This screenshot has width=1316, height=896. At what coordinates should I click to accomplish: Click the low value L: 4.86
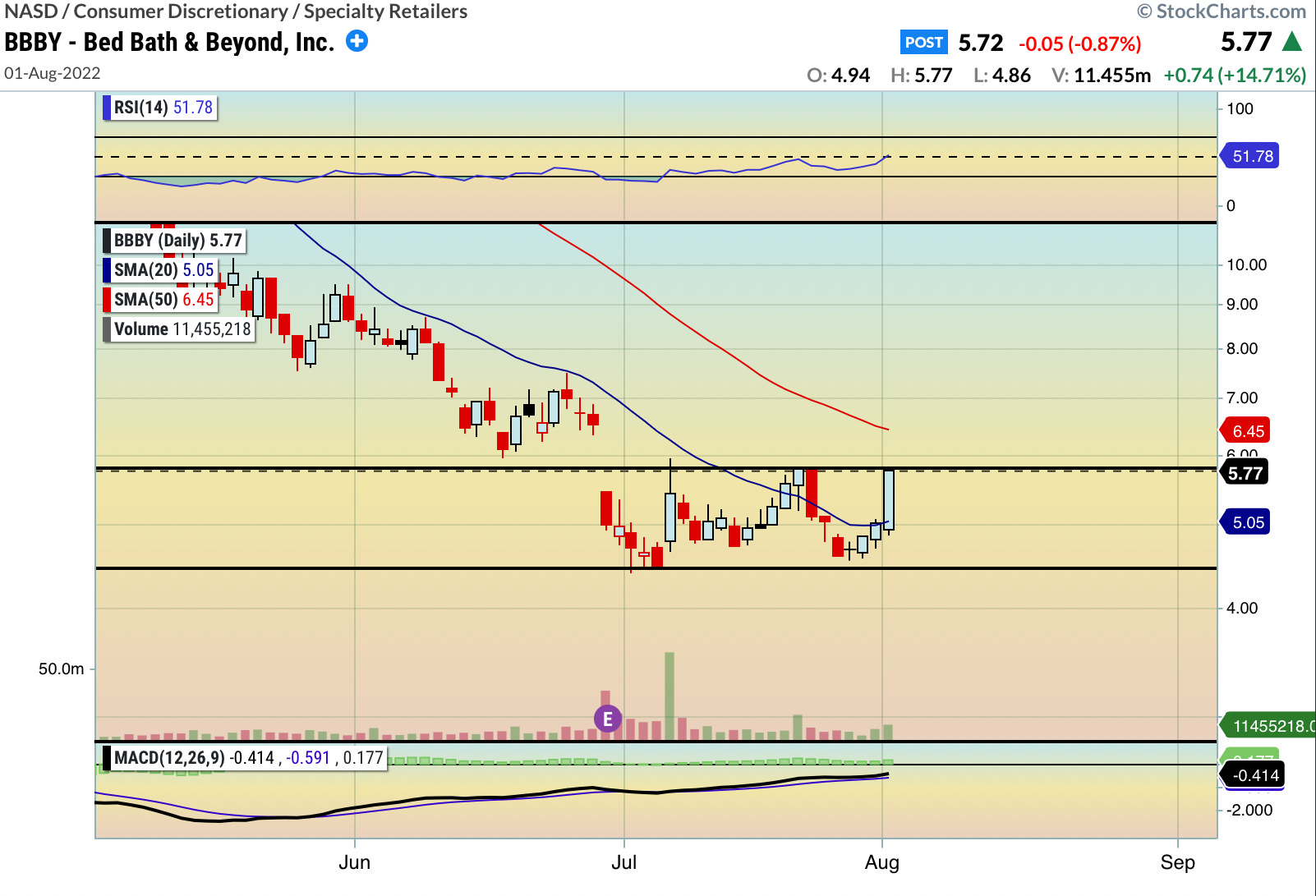point(1001,76)
